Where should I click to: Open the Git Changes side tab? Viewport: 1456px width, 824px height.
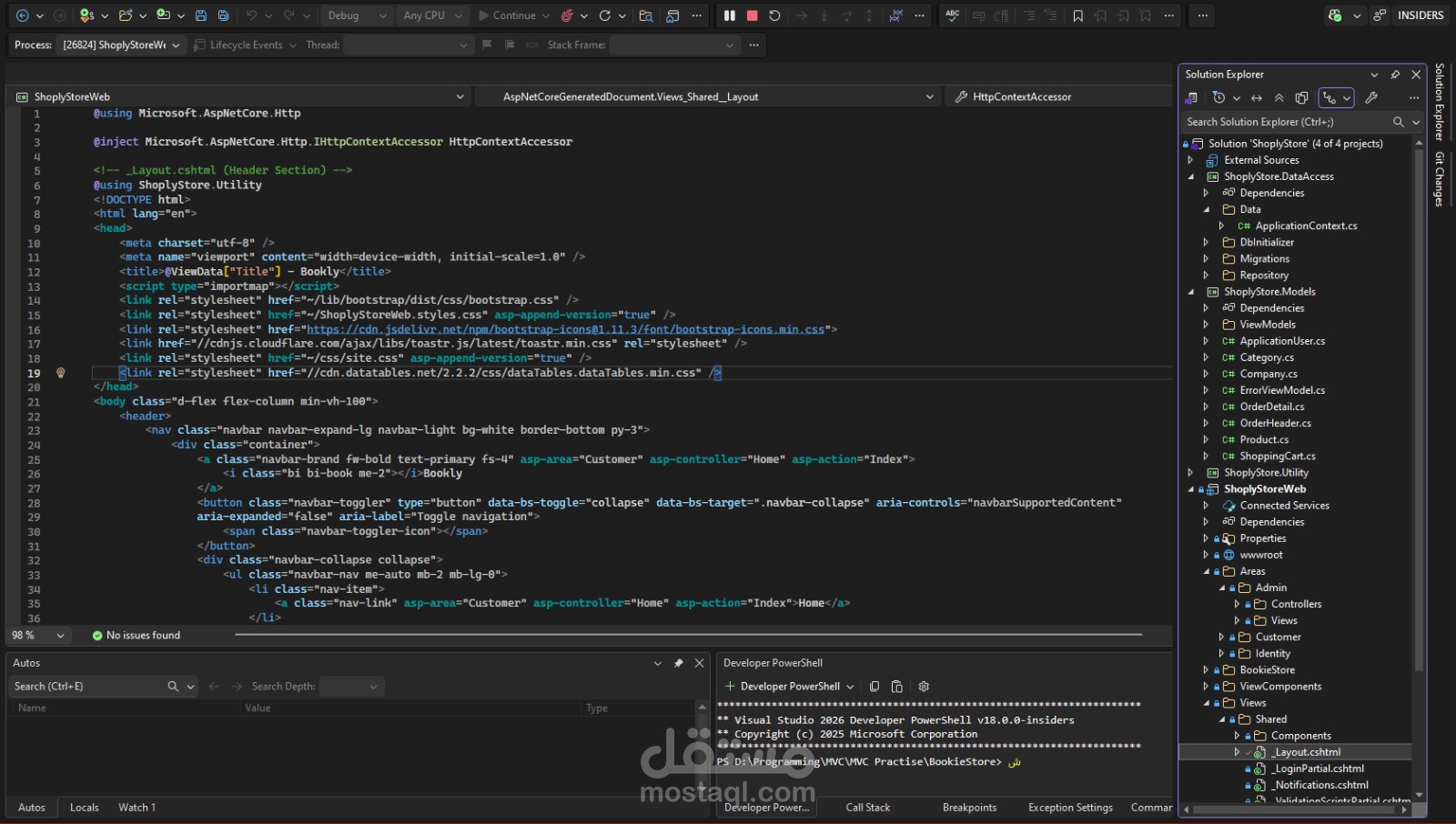(x=1440, y=179)
